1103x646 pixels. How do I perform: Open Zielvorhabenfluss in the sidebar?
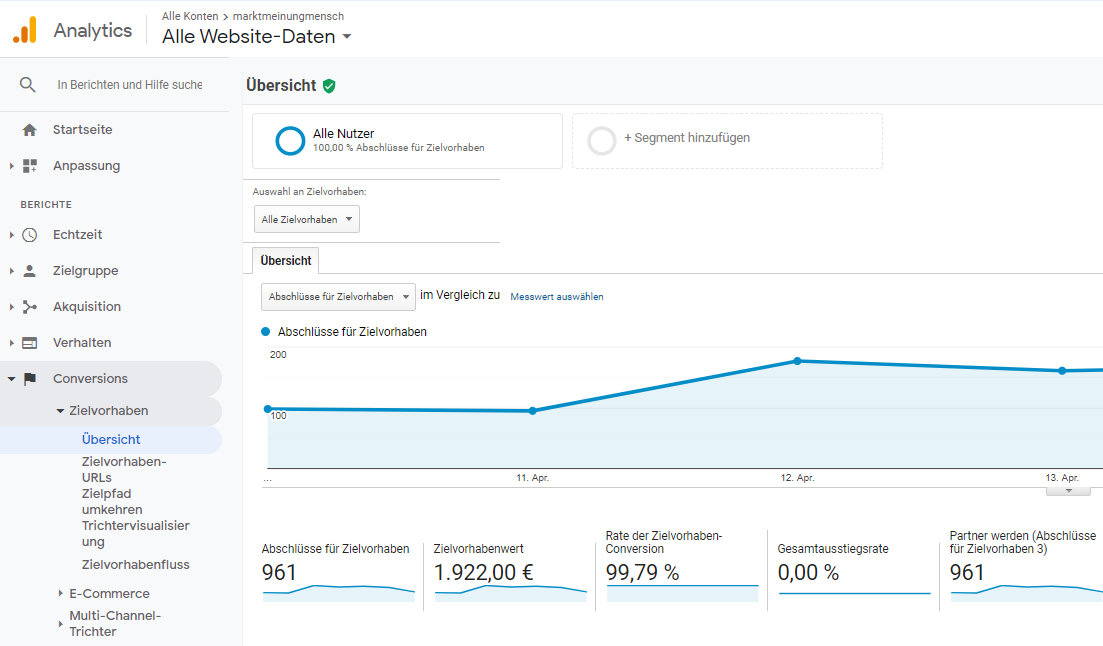(x=135, y=565)
